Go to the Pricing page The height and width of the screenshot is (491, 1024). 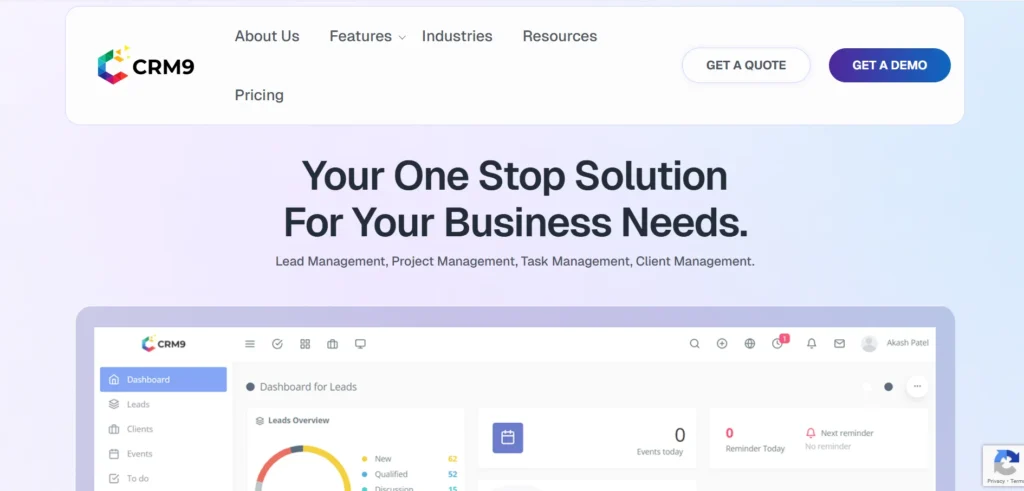(259, 95)
